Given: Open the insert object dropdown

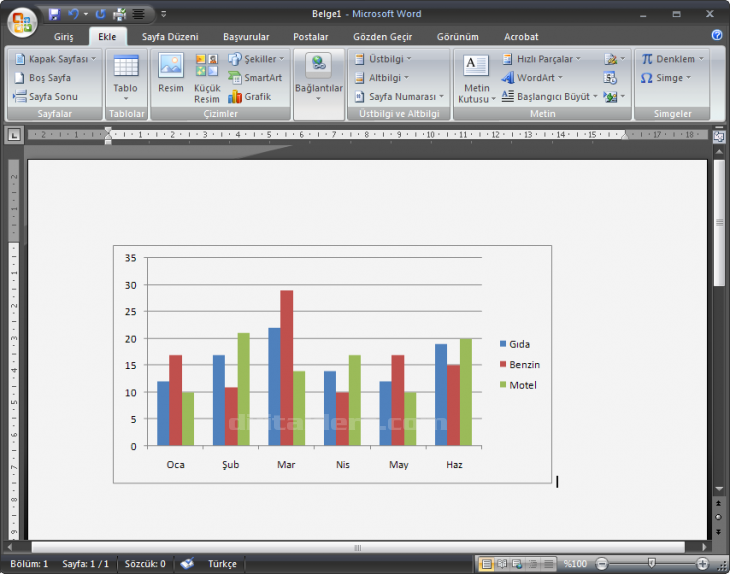Looking at the screenshot, I should coord(623,97).
